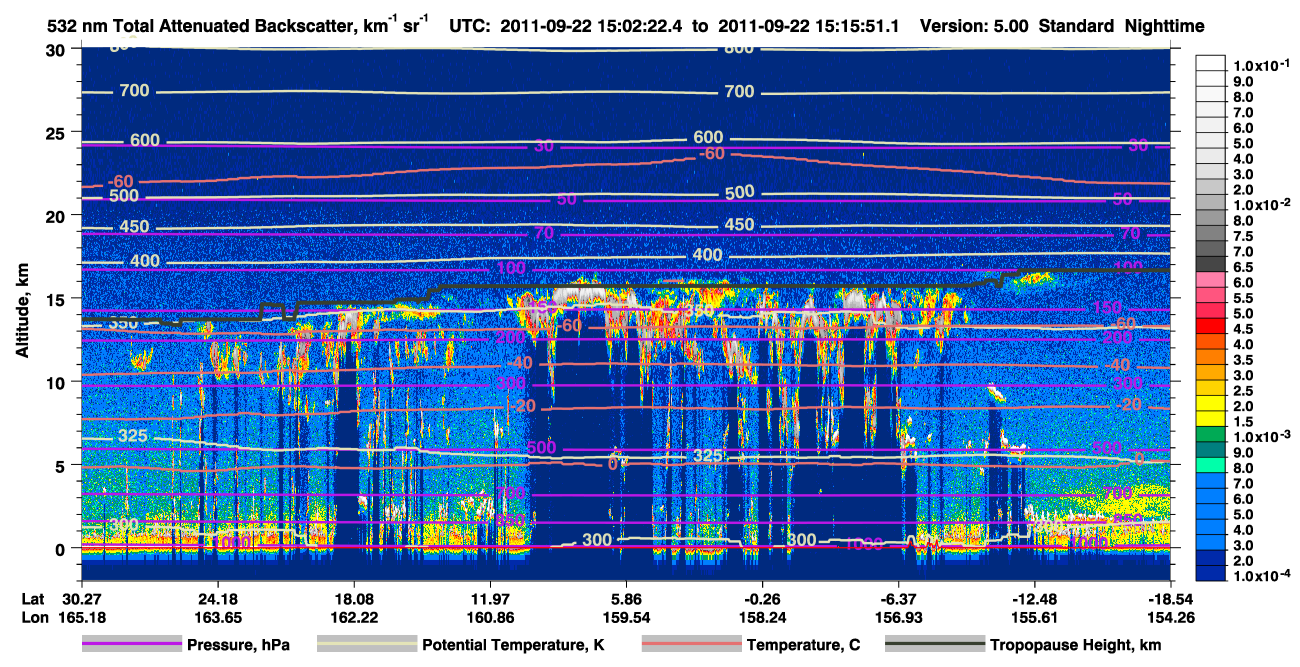Click colorbar label '1.0x10-2'

point(1260,204)
